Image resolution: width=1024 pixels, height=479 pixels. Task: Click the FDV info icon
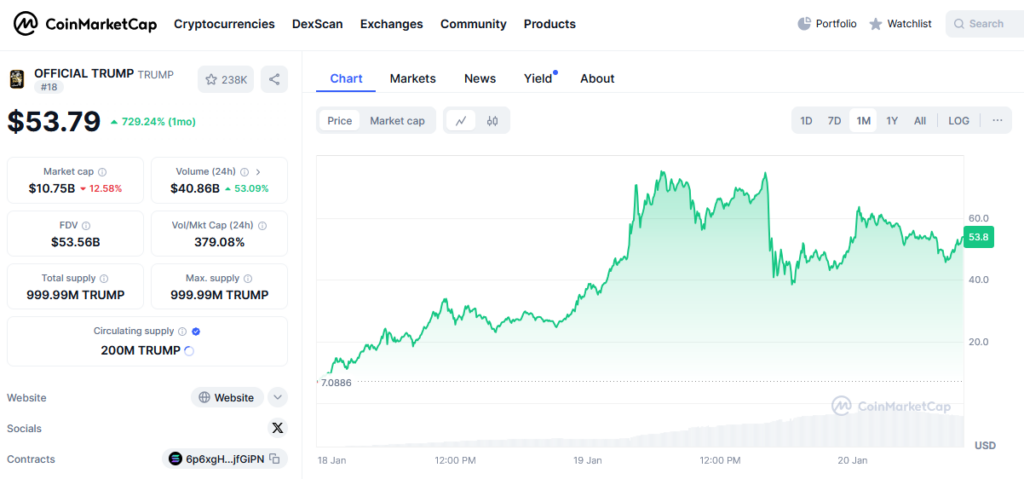[86, 225]
